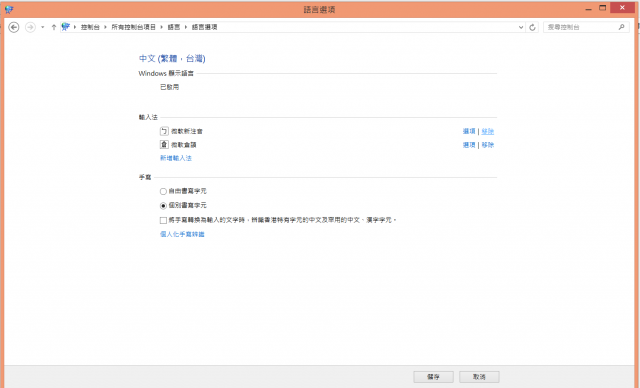Open 選項 for 微軟倉頡
Screen dimensions: 640x388
(469, 145)
